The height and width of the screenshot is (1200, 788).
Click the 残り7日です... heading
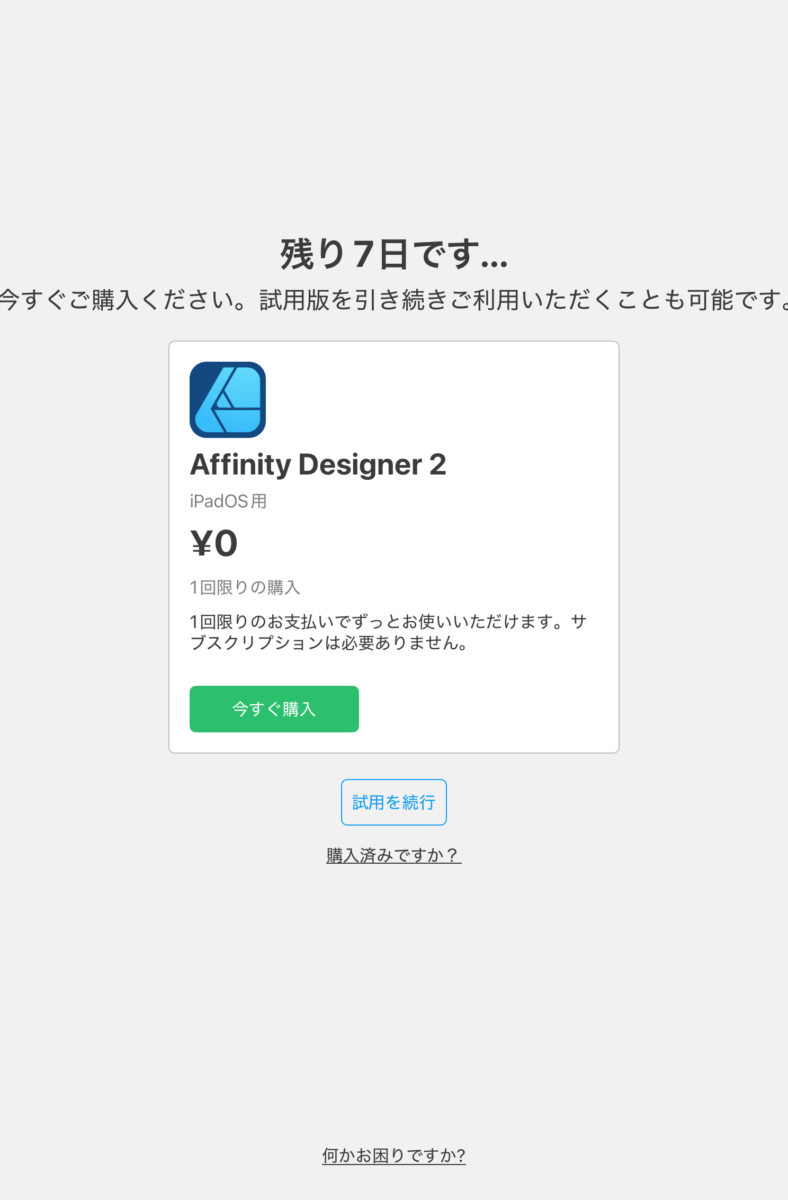pyautogui.click(x=393, y=255)
